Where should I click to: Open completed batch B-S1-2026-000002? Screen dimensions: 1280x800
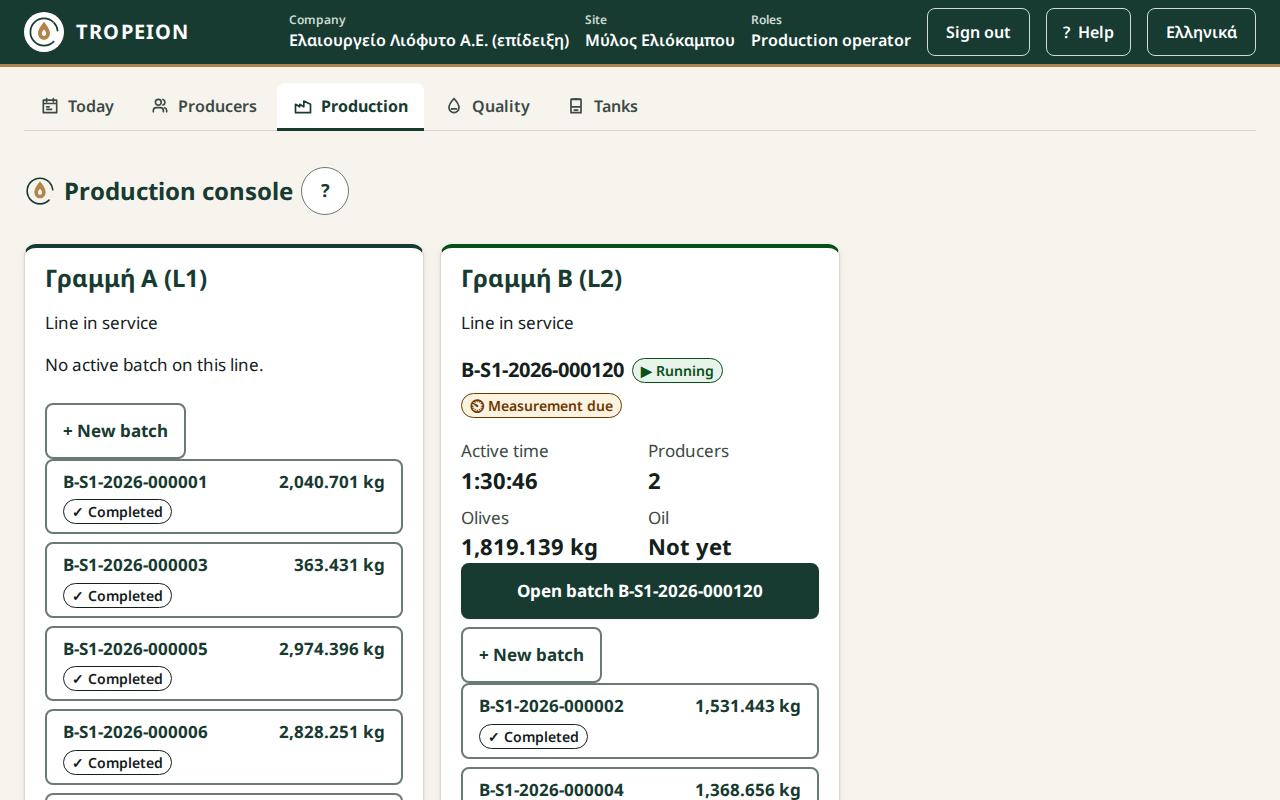(x=640, y=721)
